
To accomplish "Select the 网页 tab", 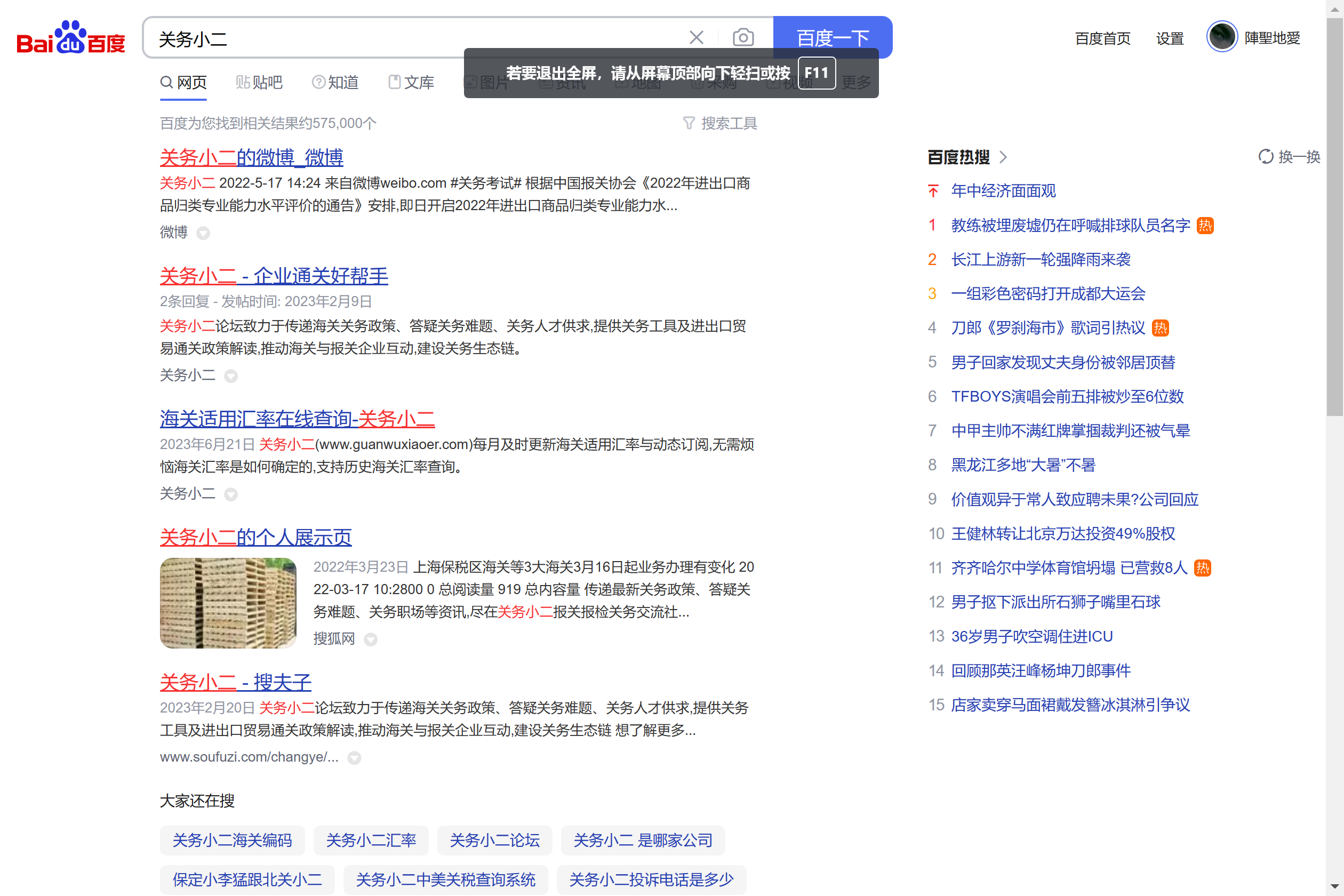I will pos(183,82).
